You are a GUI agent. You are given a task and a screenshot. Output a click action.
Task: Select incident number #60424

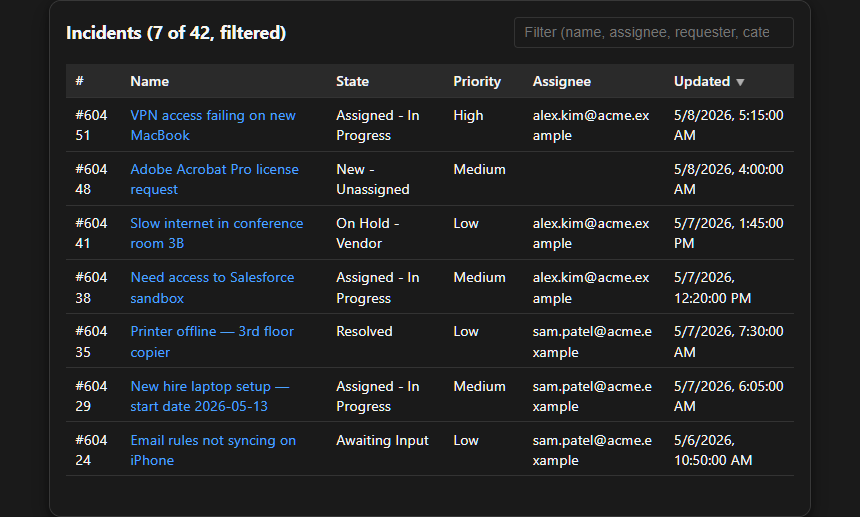click(x=91, y=450)
